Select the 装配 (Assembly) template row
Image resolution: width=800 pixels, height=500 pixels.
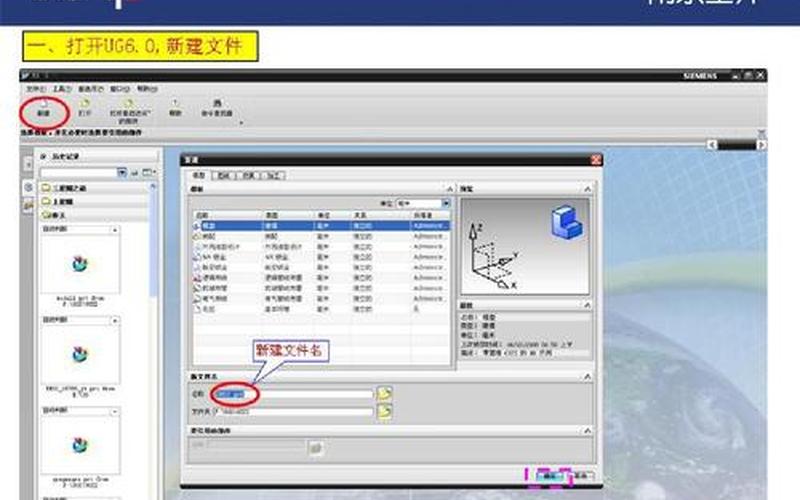321,236
